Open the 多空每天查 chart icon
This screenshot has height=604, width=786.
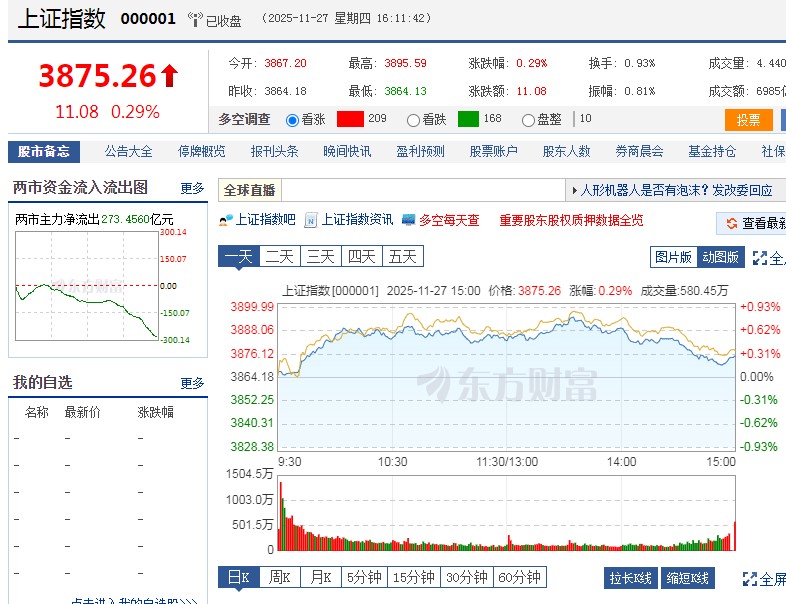409,220
